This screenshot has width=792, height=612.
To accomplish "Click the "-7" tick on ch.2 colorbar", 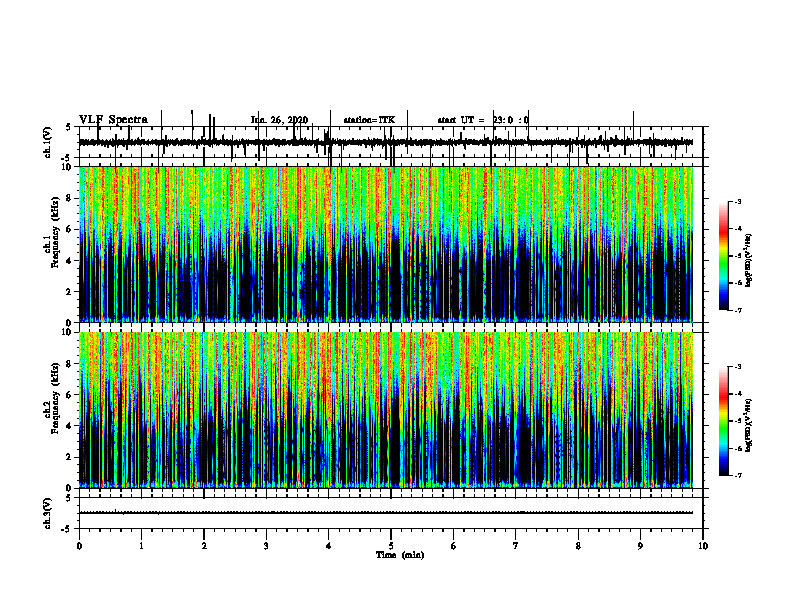I will click(x=737, y=475).
